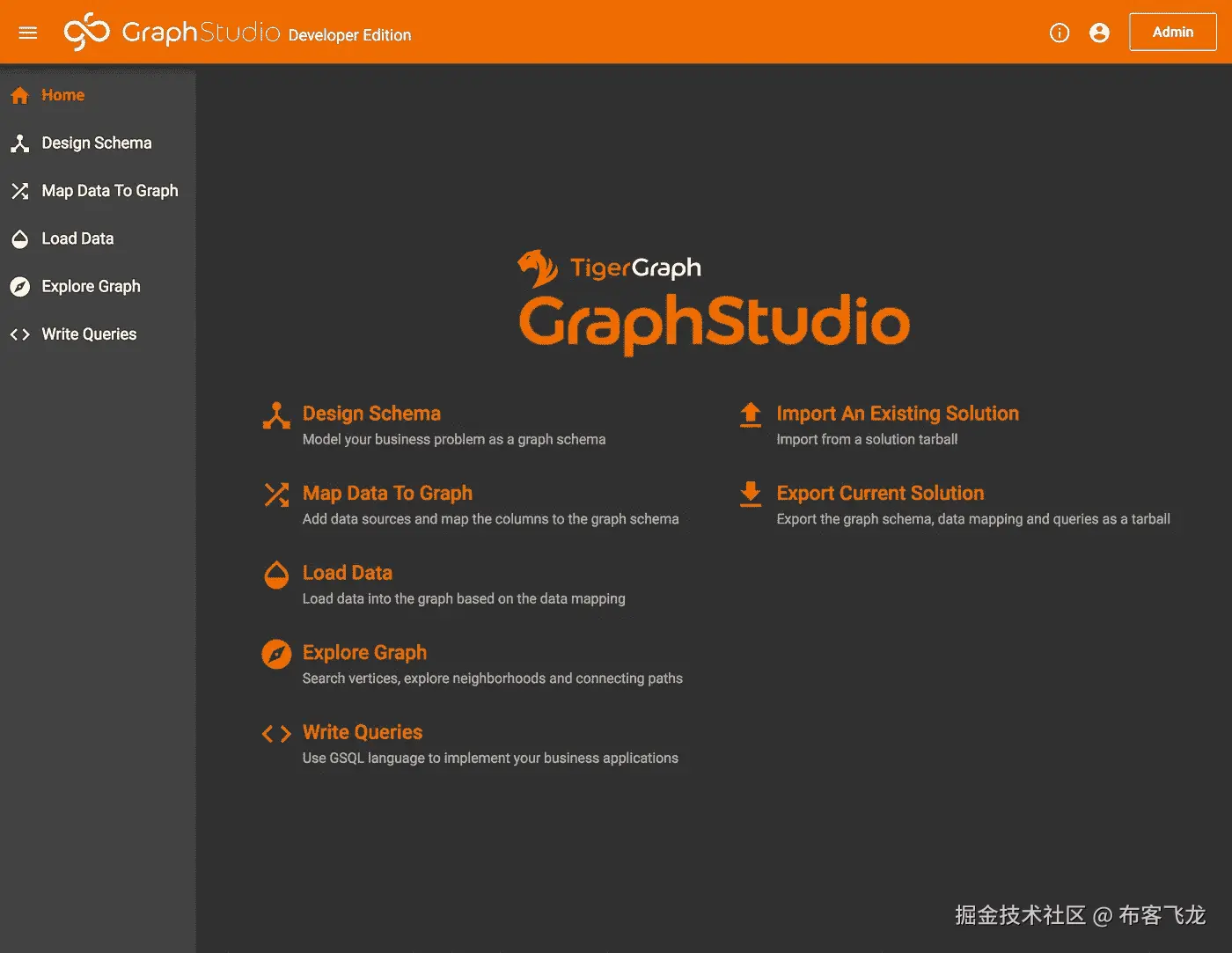Click main page Map Data shuffle icon

(276, 495)
